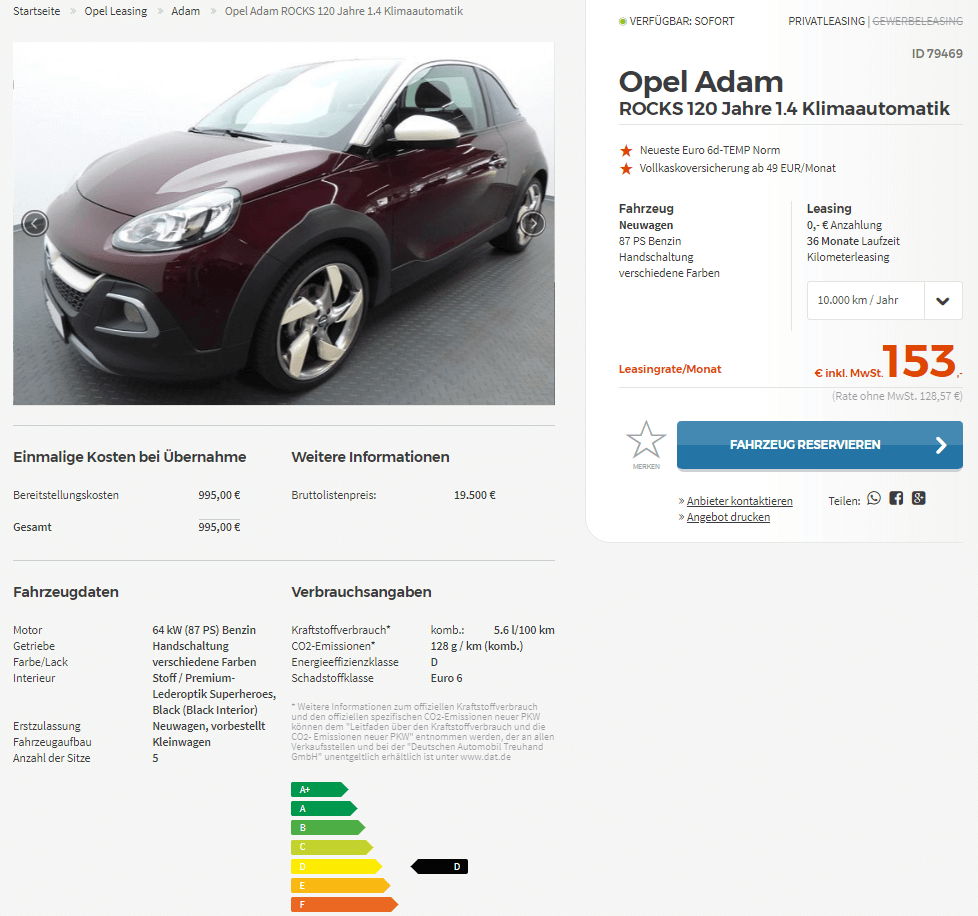Click the green B efficiency class bar
The height and width of the screenshot is (916, 978).
tap(328, 827)
